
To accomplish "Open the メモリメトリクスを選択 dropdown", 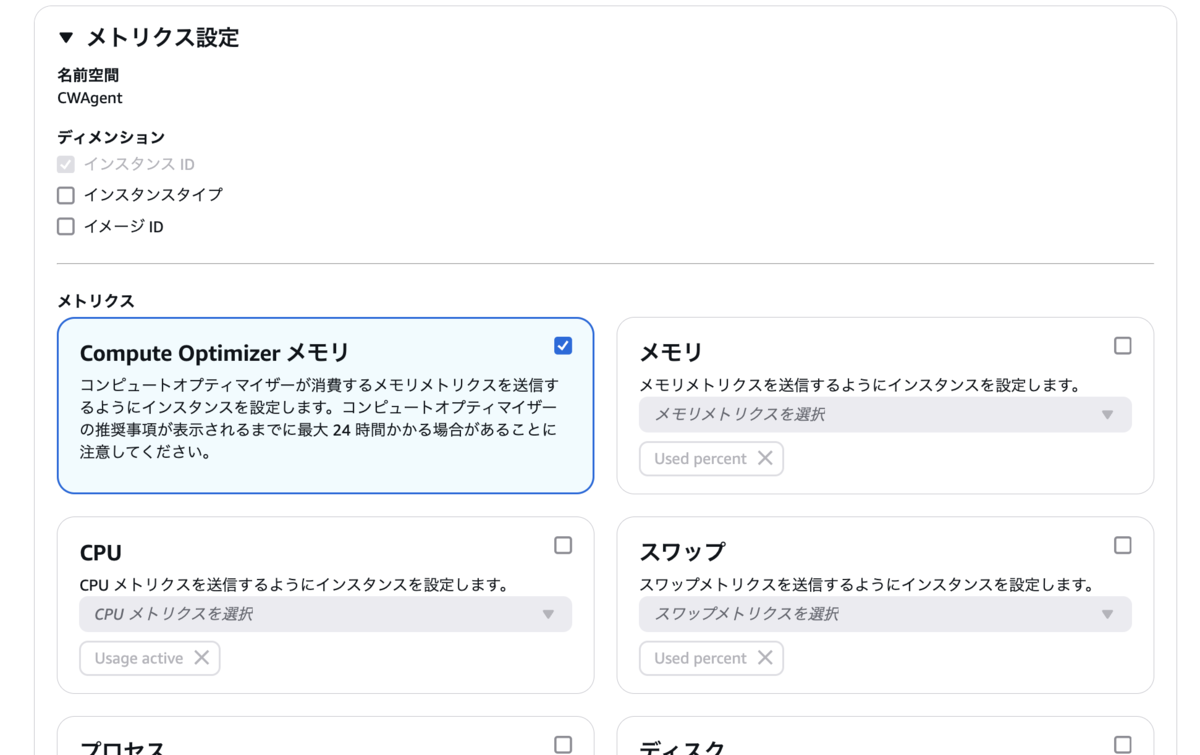I will click(x=885, y=415).
